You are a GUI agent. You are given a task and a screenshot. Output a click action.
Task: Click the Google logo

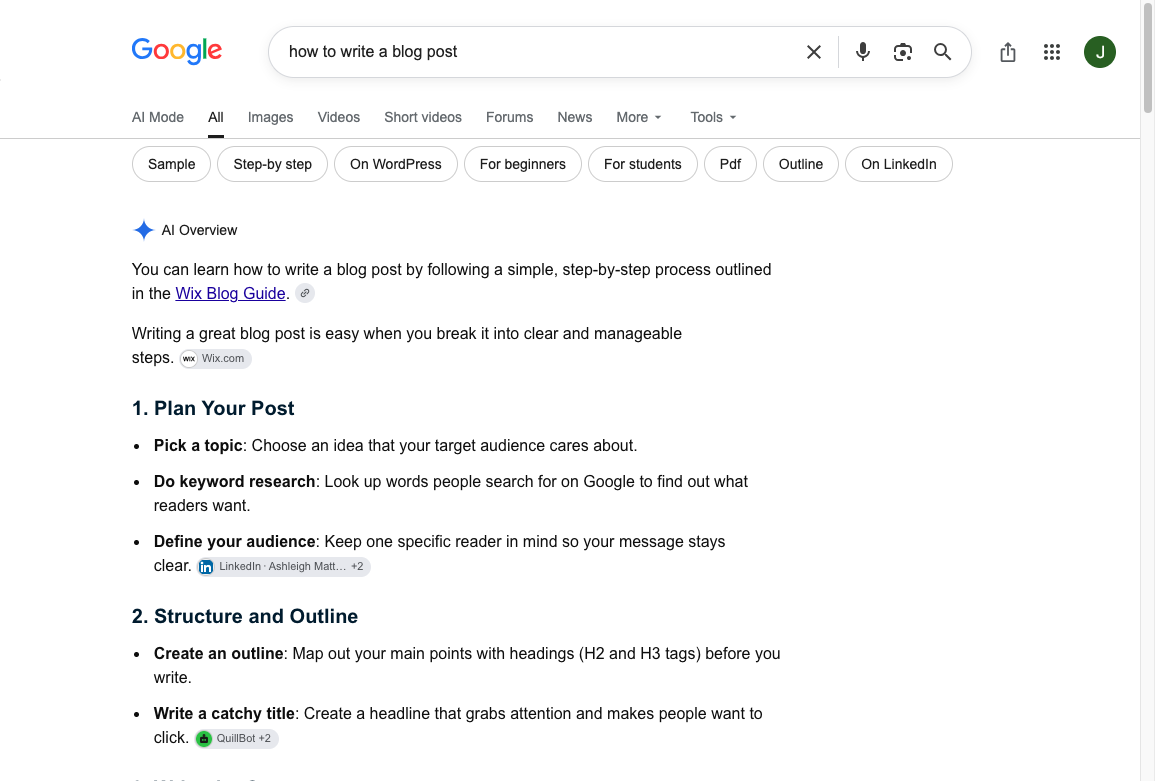177,51
